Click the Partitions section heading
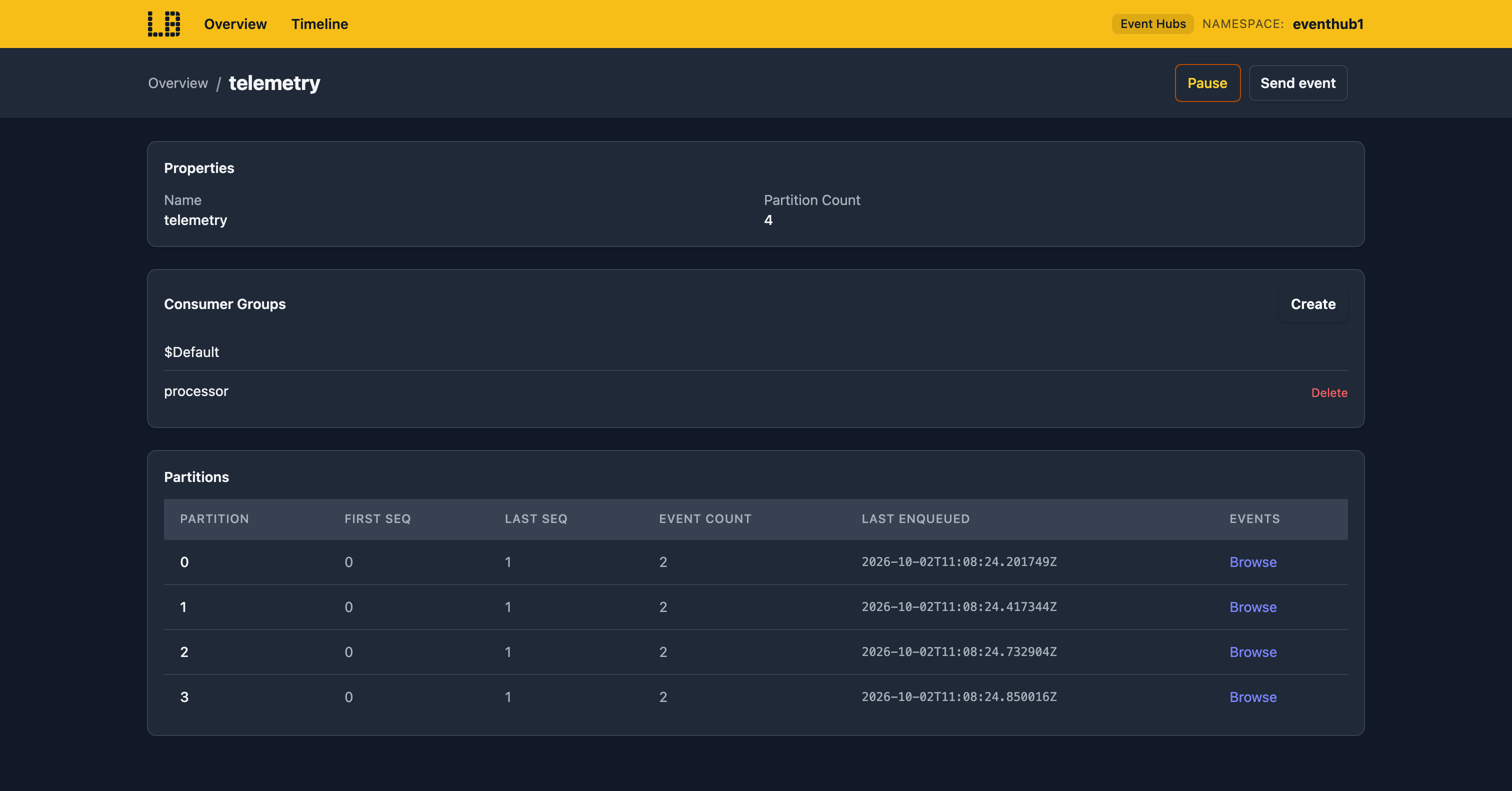 coord(196,477)
